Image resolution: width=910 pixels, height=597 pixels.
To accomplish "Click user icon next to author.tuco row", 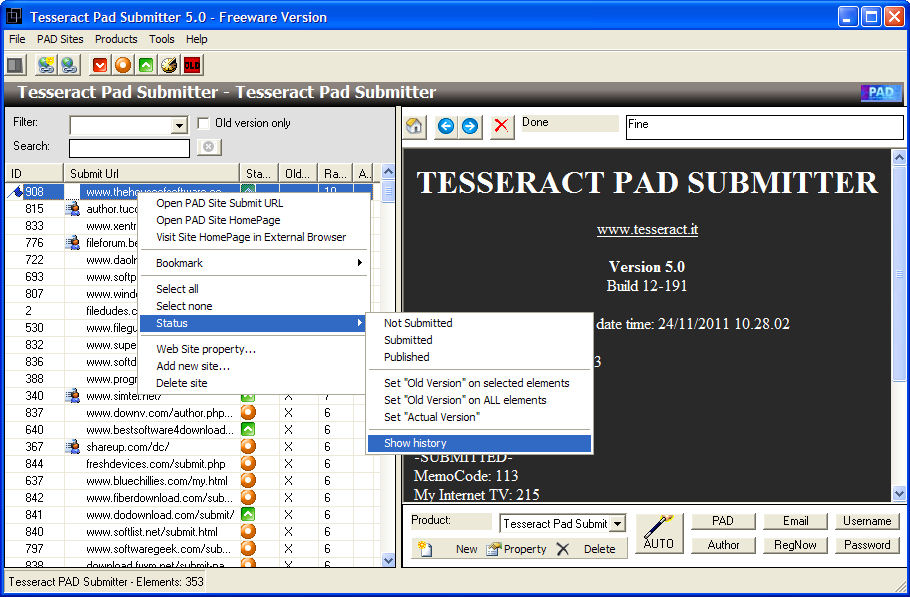I will [x=73, y=209].
